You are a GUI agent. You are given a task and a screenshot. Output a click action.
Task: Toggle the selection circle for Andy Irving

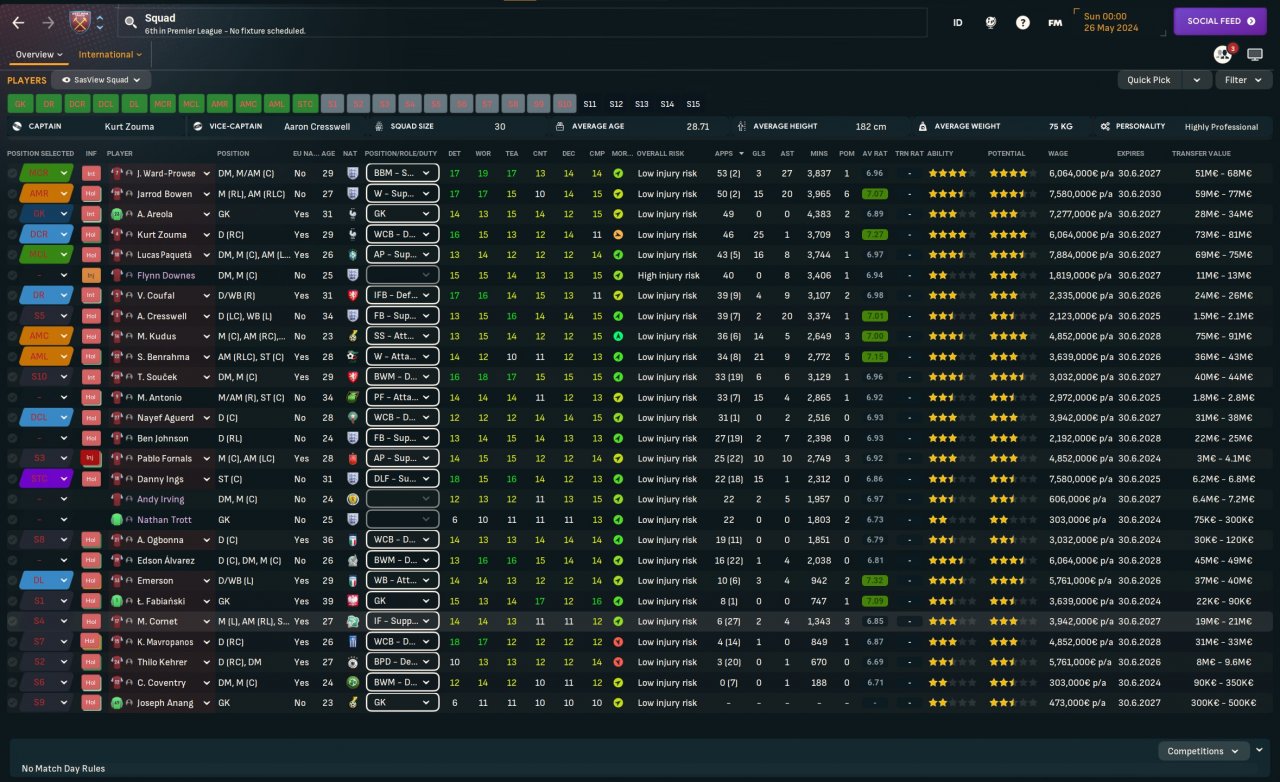click(x=11, y=499)
